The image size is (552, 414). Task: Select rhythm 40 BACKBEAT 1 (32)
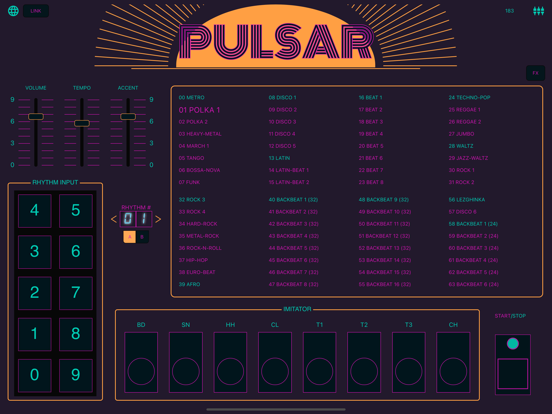point(294,200)
